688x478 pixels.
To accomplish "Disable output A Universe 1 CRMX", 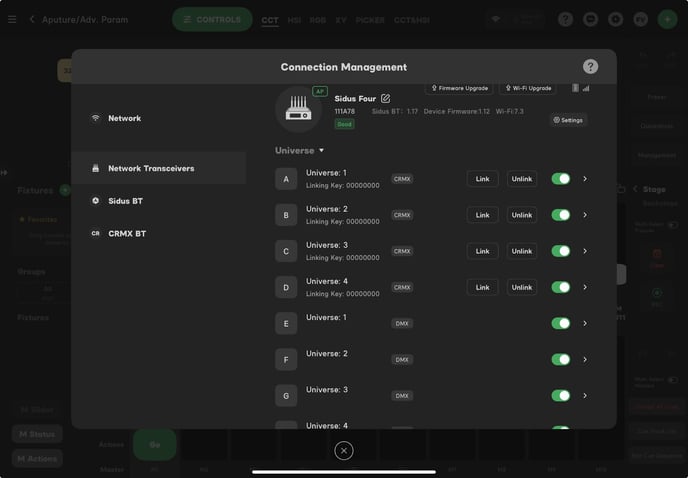I will (561, 179).
